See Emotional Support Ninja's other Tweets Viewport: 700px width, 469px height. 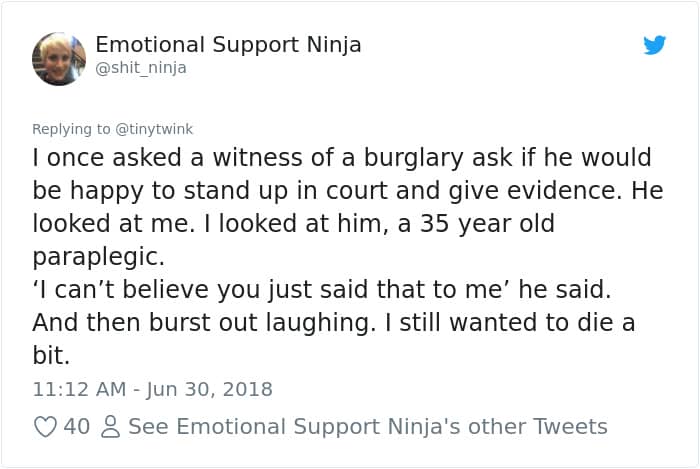(367, 427)
